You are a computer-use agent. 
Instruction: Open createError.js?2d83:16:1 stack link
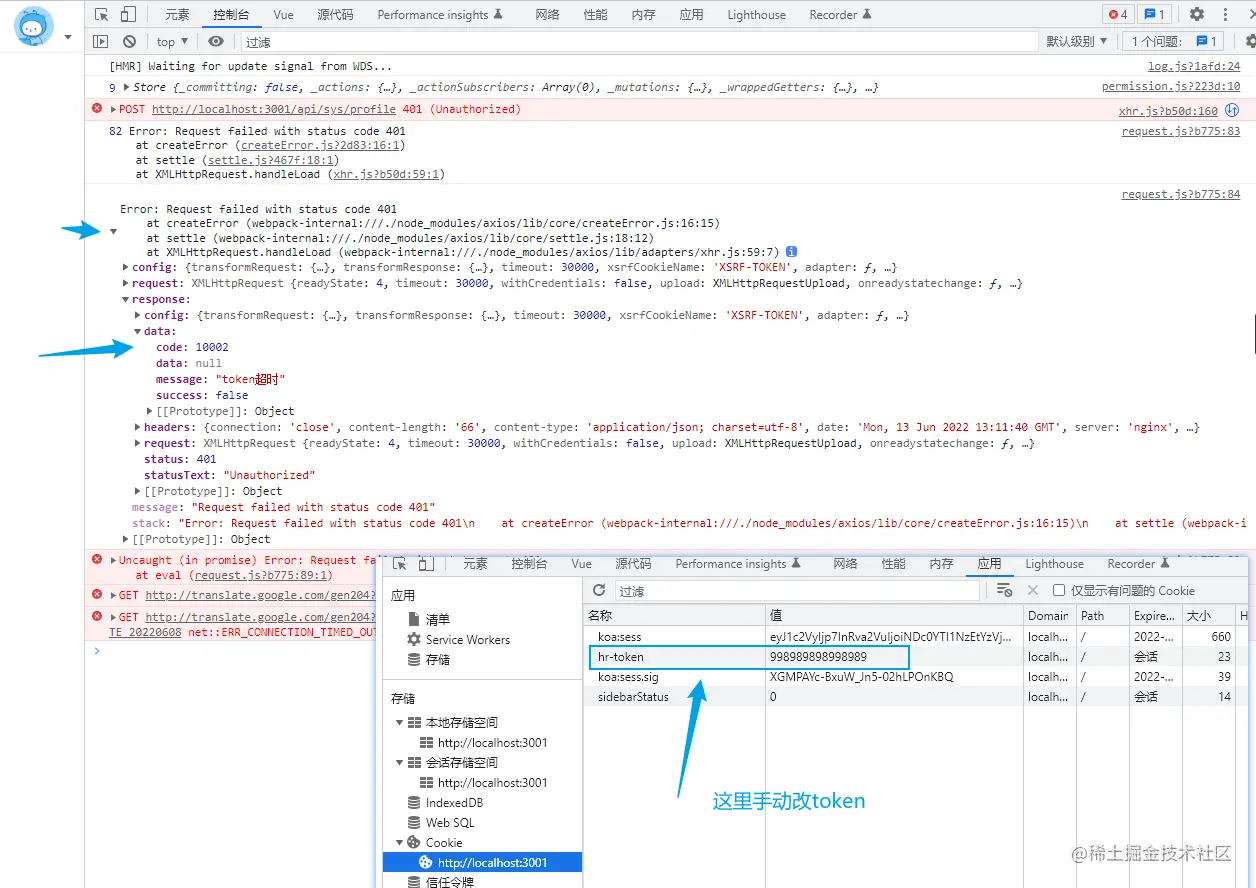point(320,146)
